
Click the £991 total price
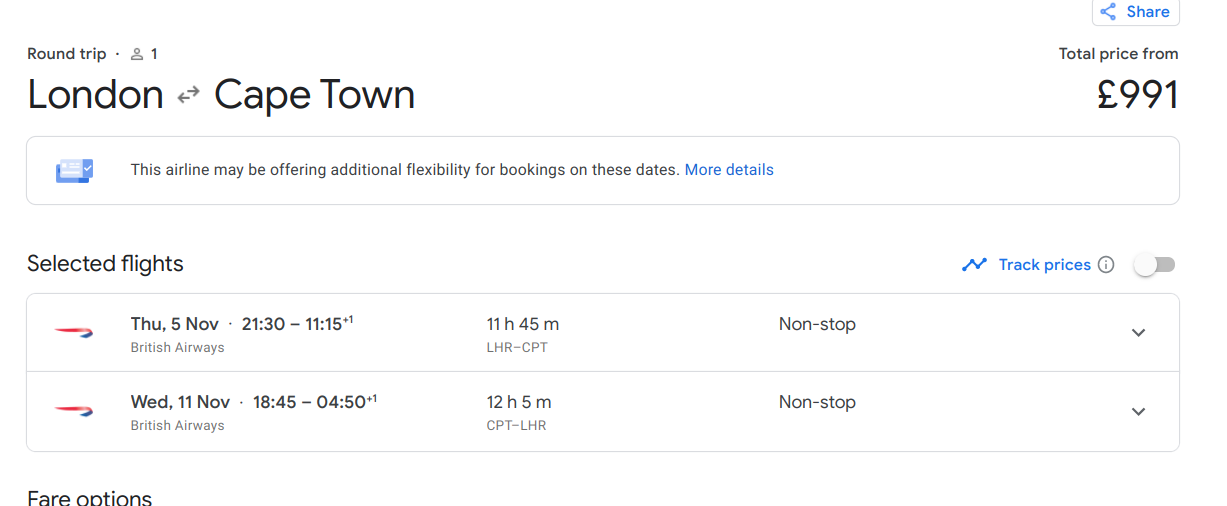[x=1137, y=95]
